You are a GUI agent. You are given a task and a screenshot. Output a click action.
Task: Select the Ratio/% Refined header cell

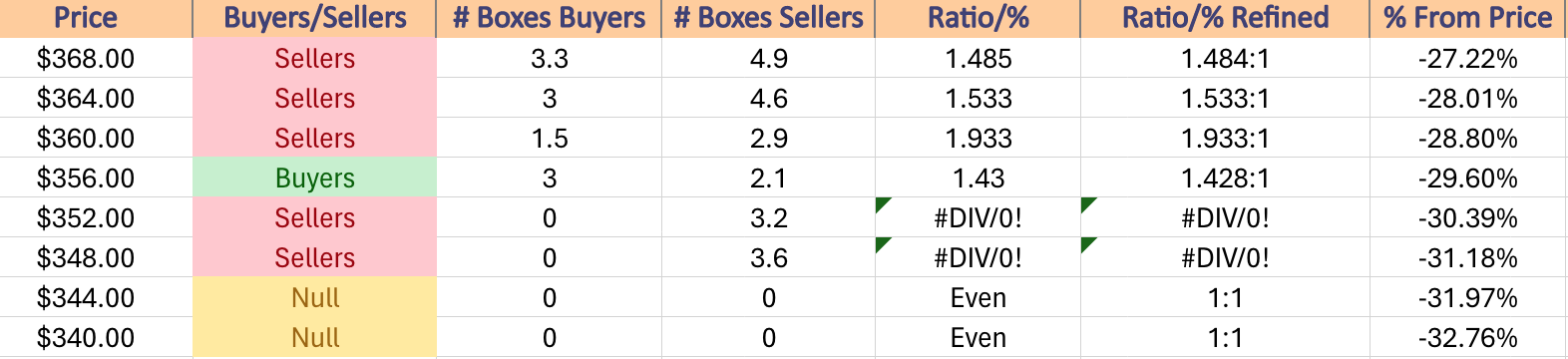pos(1225,18)
